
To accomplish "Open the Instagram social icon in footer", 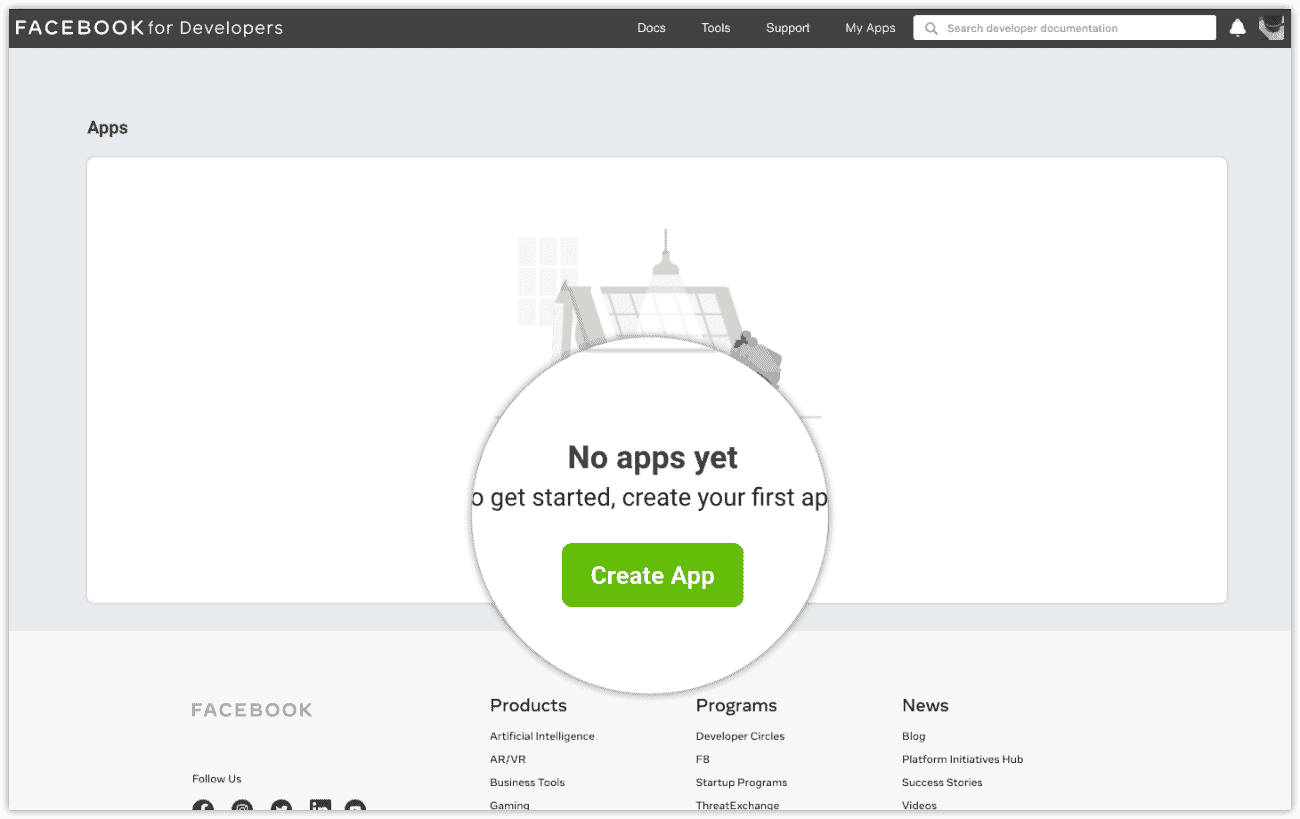I will pyautogui.click(x=242, y=806).
